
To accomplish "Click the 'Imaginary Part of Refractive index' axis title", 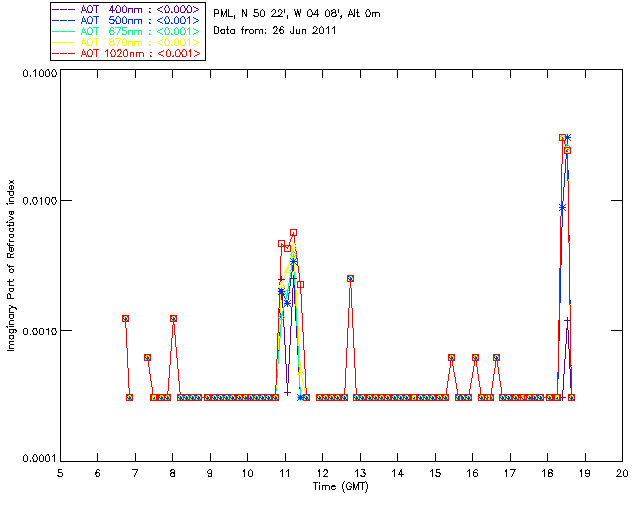I will pos(11,265).
